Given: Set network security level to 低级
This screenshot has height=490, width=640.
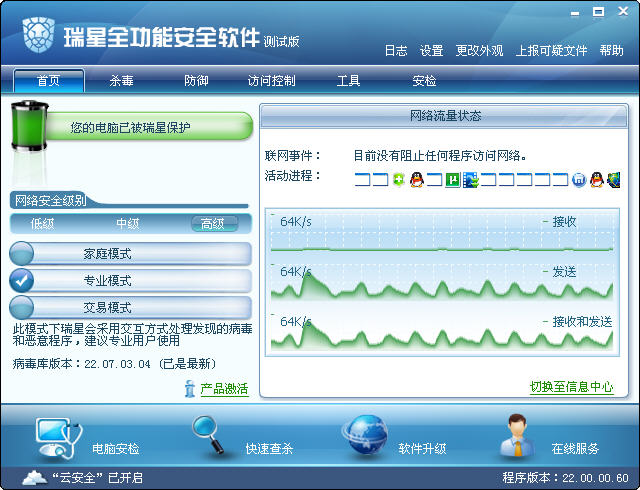Looking at the screenshot, I should pyautogui.click(x=42, y=224).
